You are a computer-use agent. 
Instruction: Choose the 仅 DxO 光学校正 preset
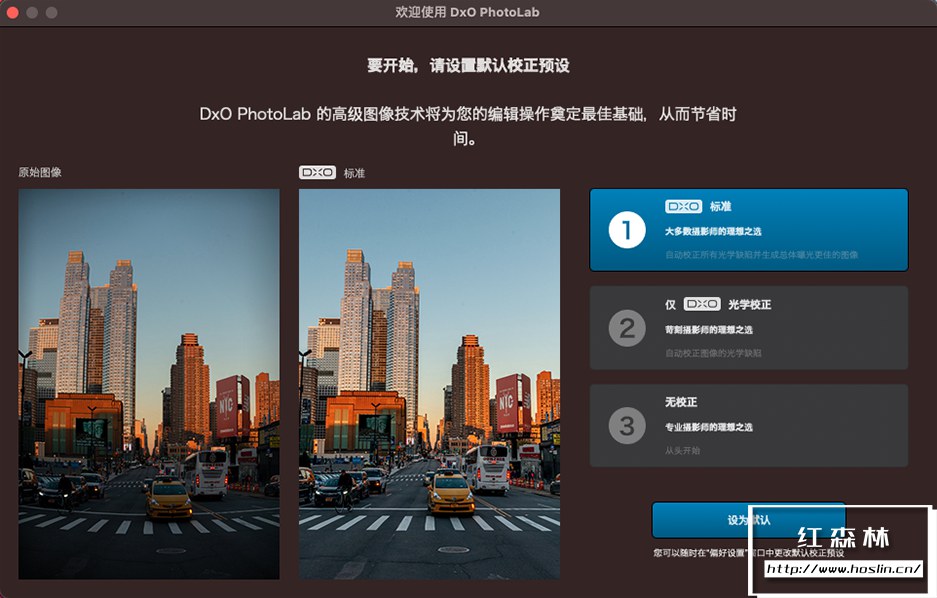pos(749,327)
